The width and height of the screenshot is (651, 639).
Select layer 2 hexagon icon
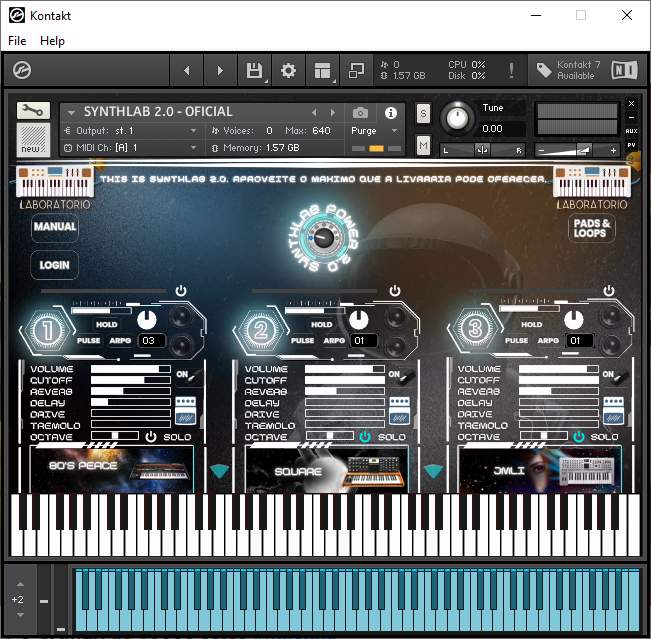pyautogui.click(x=261, y=331)
